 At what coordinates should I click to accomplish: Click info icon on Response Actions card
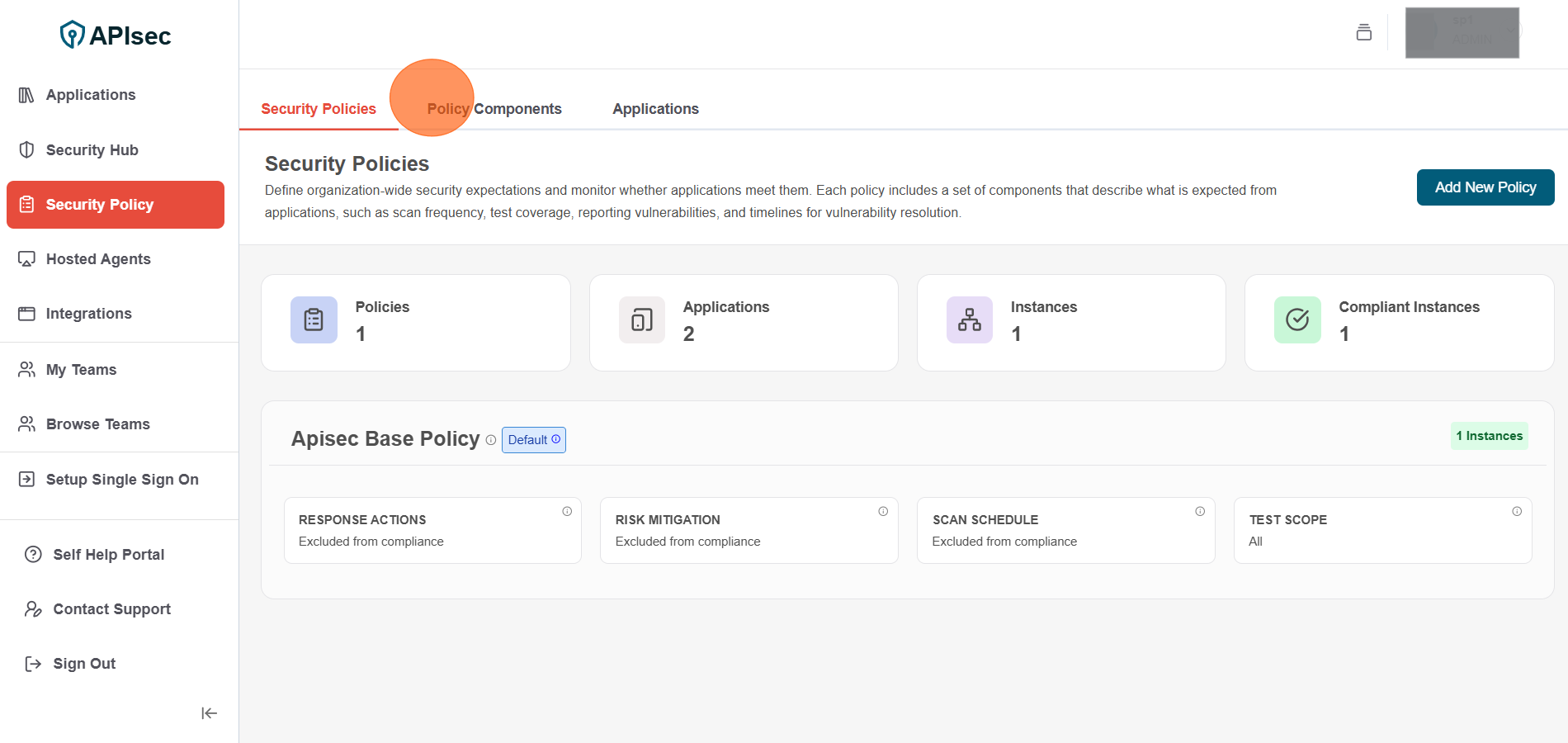[567, 511]
